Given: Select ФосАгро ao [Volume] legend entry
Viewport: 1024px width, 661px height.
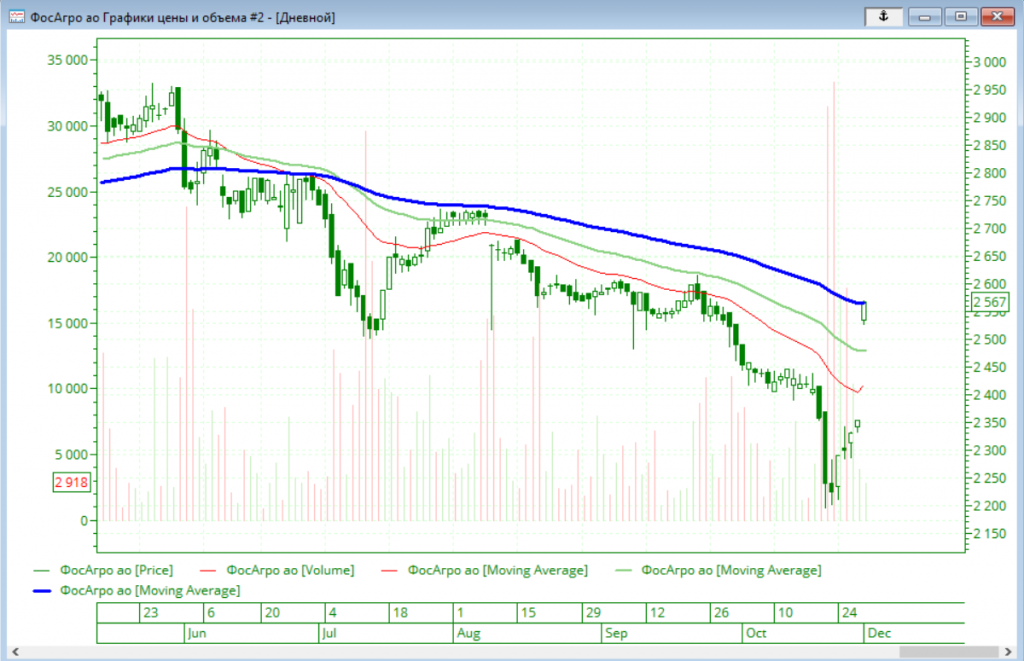Looking at the screenshot, I should [x=290, y=570].
